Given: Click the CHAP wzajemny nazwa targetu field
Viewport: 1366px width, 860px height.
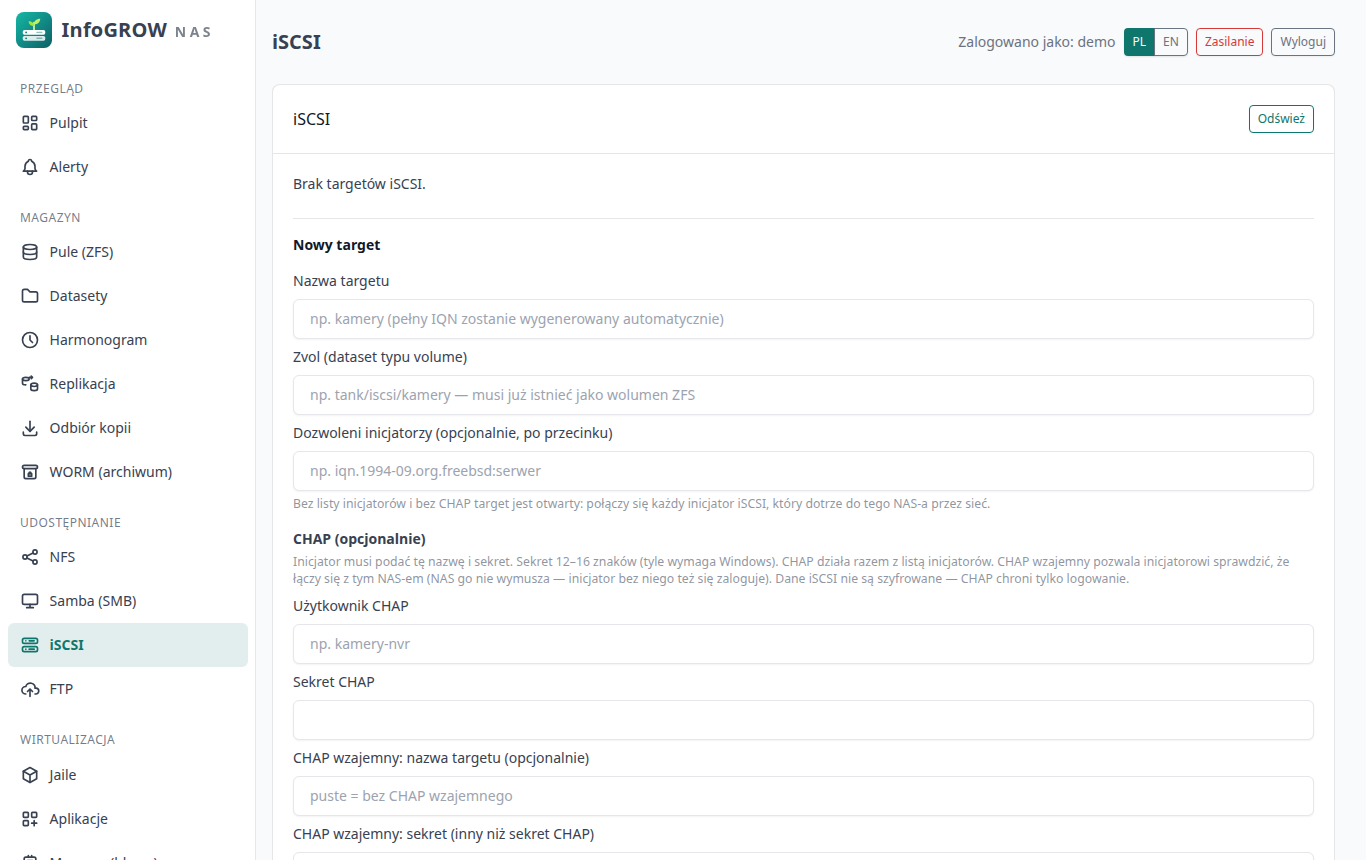Looking at the screenshot, I should click(803, 796).
